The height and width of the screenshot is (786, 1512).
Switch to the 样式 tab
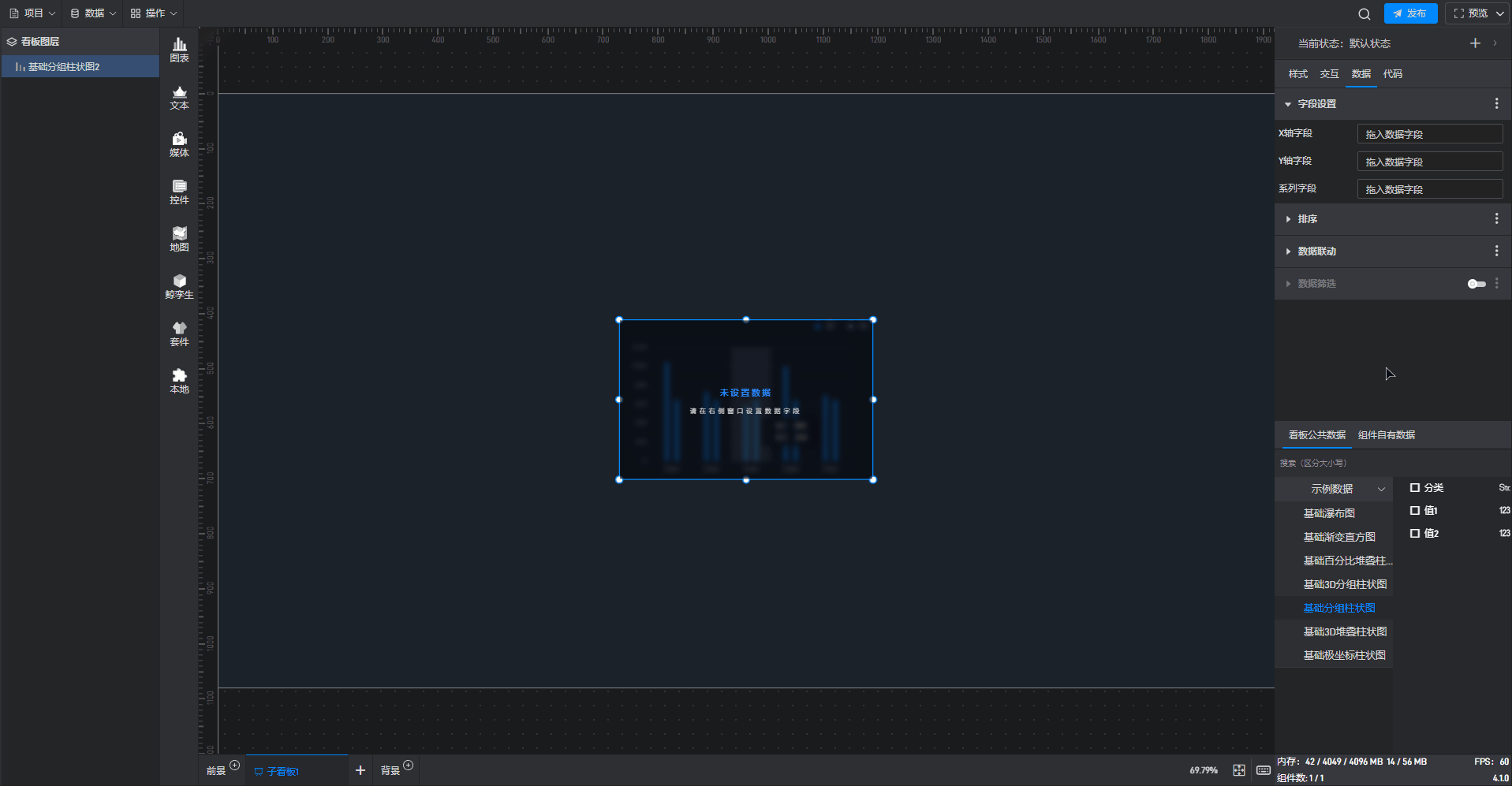pos(1297,74)
